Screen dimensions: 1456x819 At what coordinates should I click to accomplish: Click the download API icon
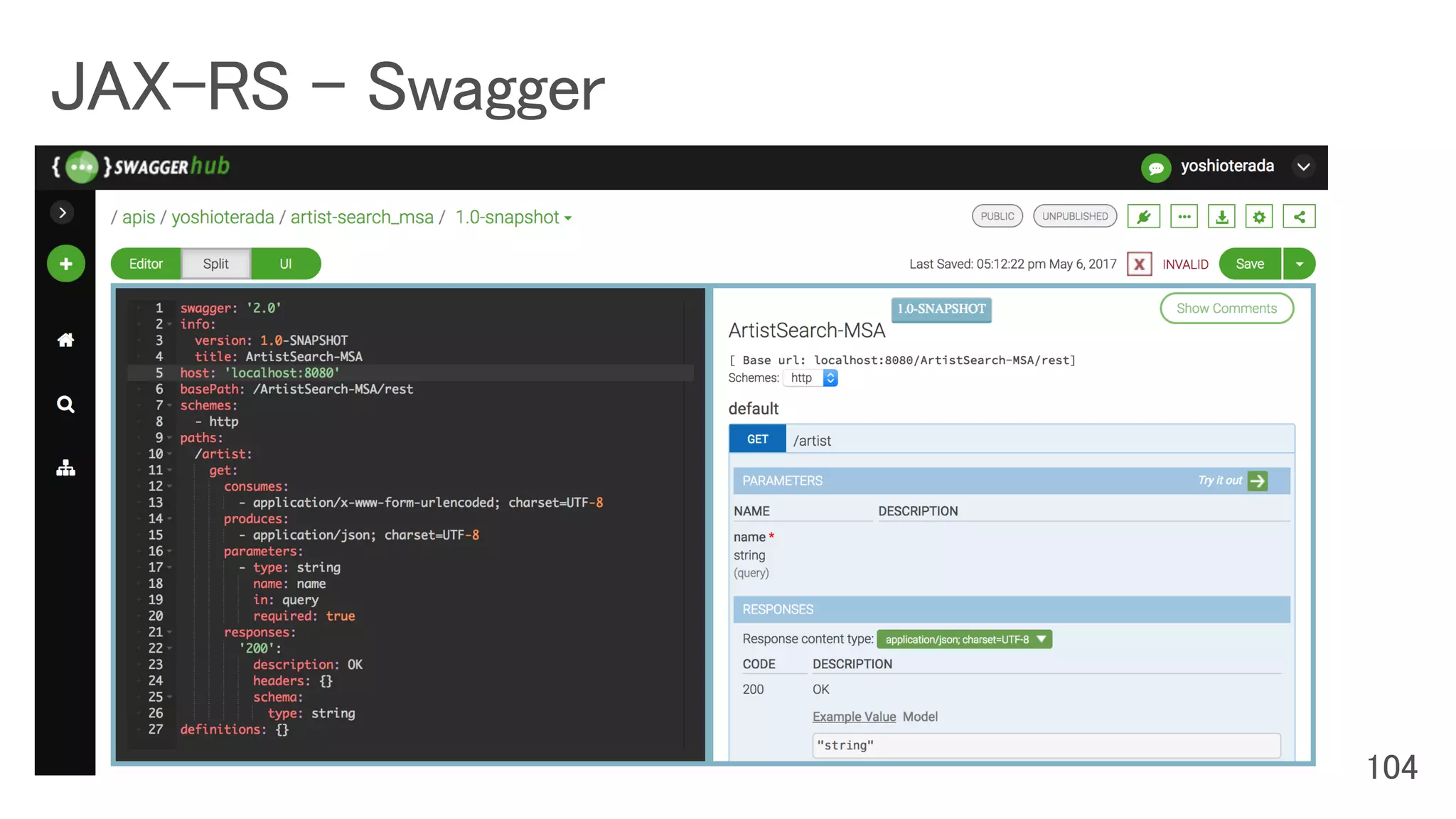tap(1221, 217)
